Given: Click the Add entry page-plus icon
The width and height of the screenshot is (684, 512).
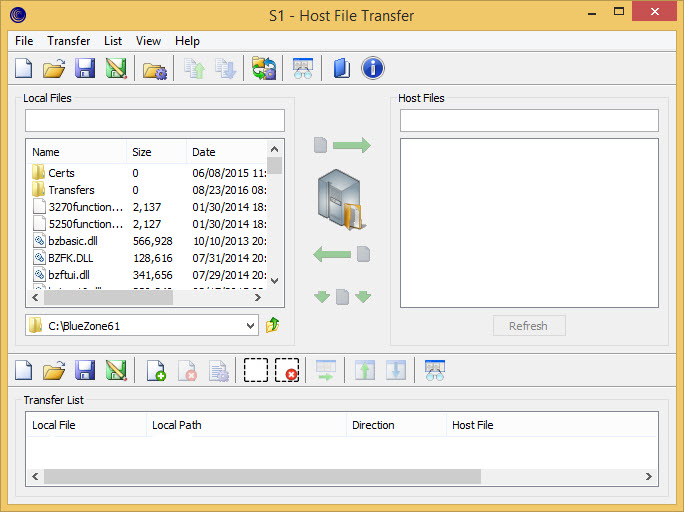Looking at the screenshot, I should [x=156, y=371].
